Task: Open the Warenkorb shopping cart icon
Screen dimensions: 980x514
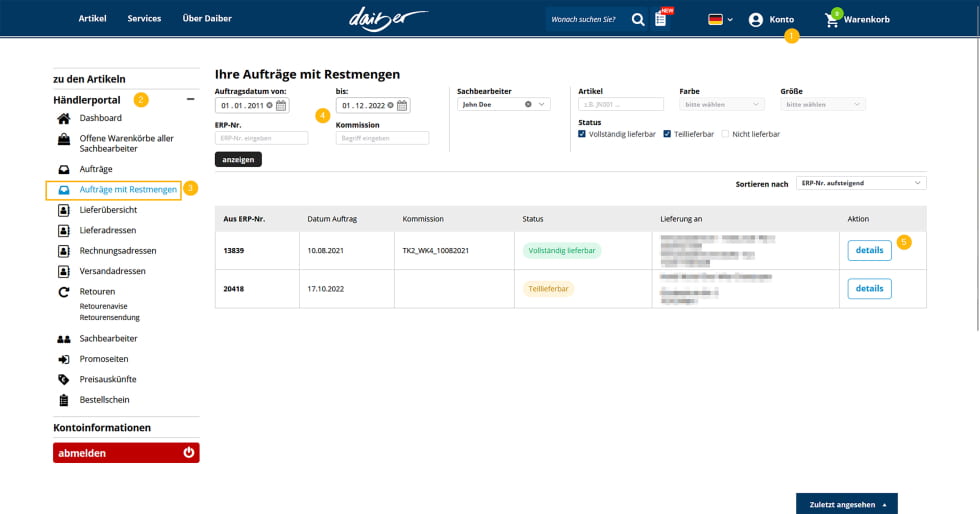Action: pos(832,20)
